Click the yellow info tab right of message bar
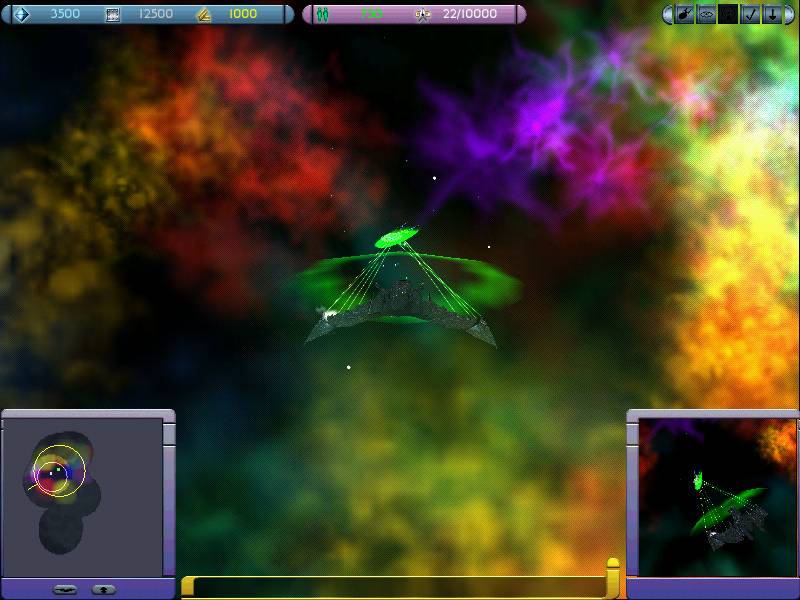800x600 pixels. coord(613,578)
